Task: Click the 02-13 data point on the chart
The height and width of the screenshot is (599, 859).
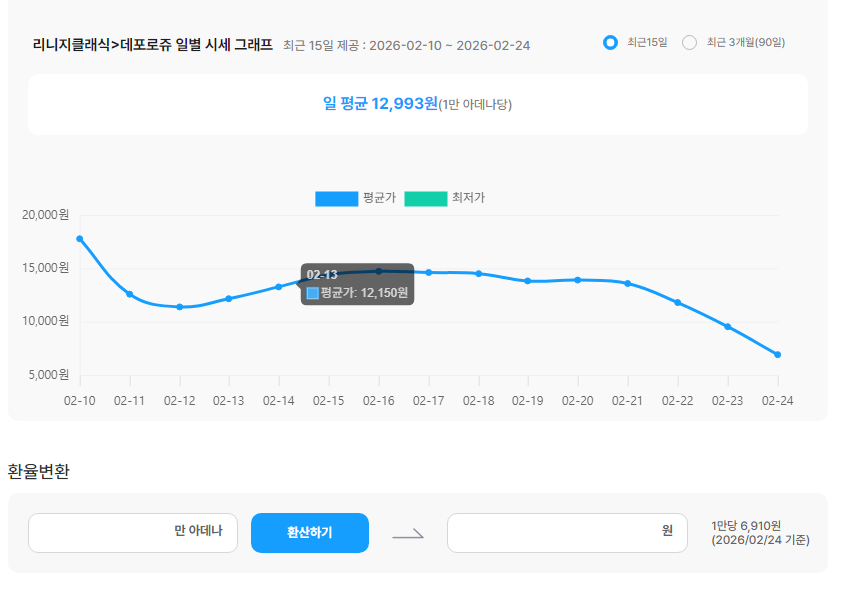Action: tap(229, 297)
